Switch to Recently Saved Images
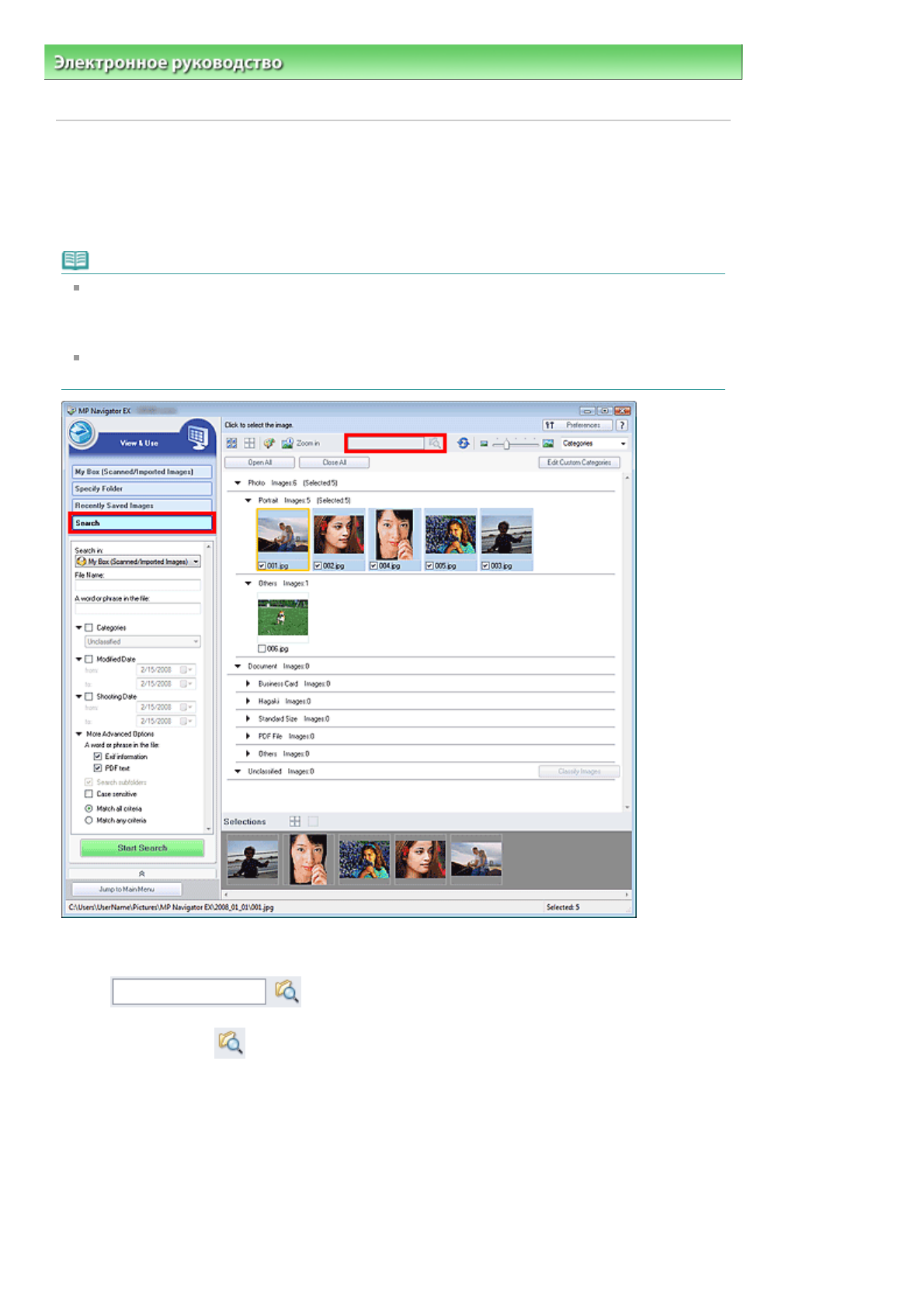Viewport: 924px width, 1308px height. point(141,506)
